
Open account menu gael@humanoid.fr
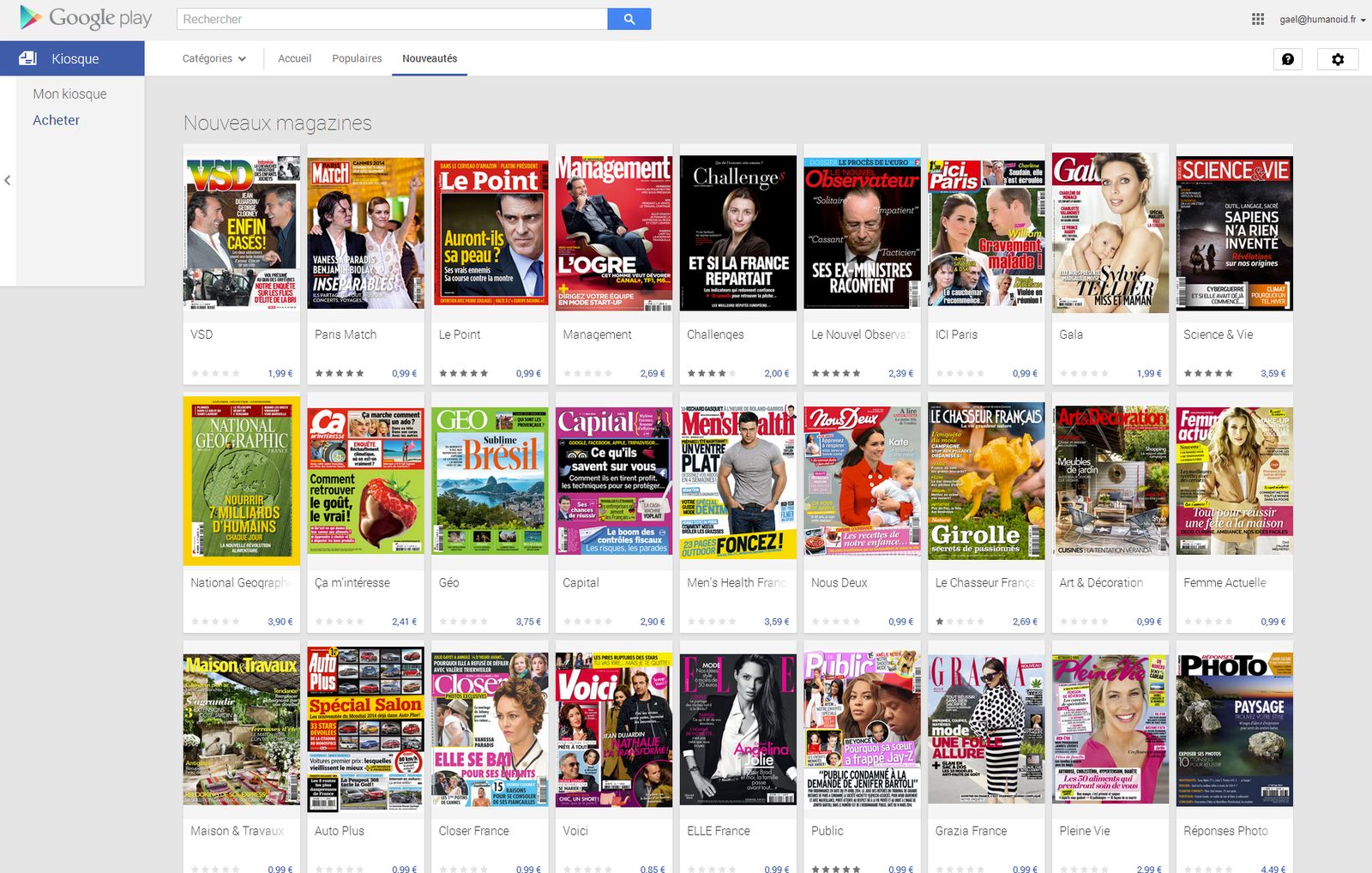pyautogui.click(x=1323, y=19)
